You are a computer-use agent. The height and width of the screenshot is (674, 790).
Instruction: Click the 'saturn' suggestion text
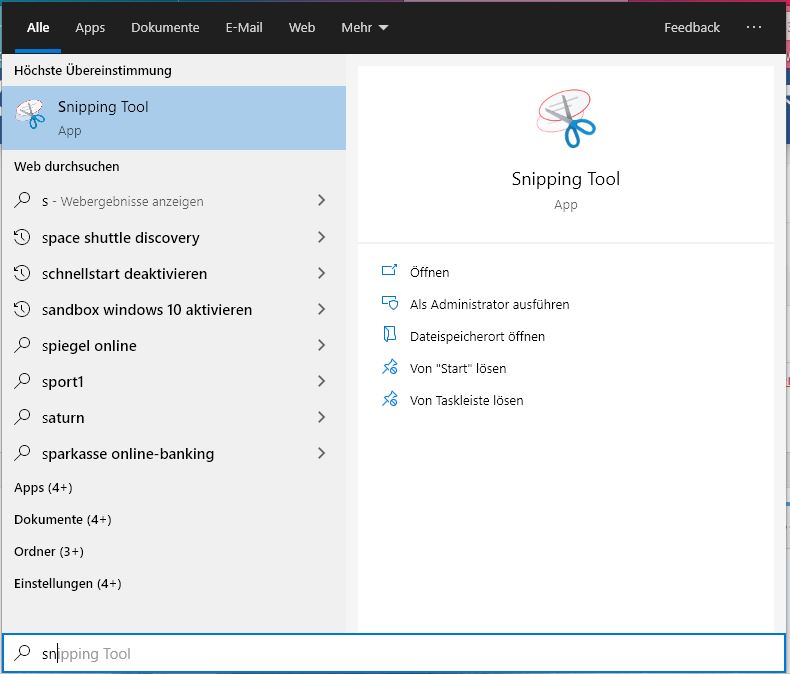[x=63, y=418]
